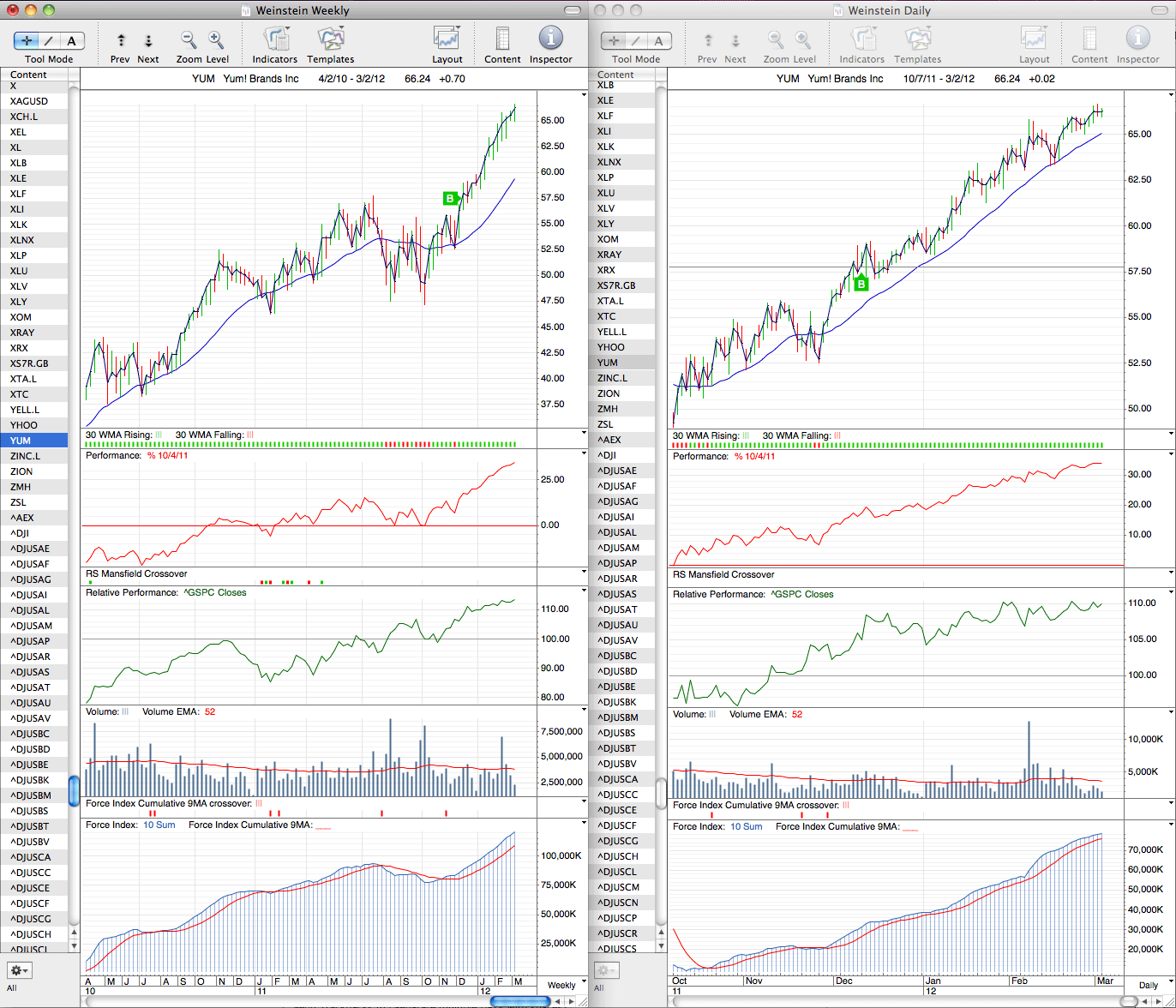Screen dimensions: 1176x1008
Task: Click Prev arrow in Weinstein Weekly toolbar
Action: [121, 40]
